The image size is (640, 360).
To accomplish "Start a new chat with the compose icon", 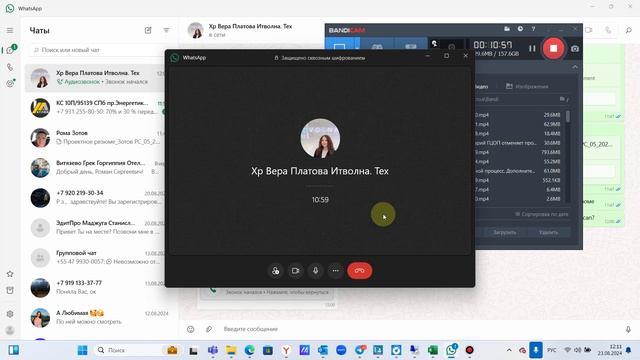I will pyautogui.click(x=148, y=30).
